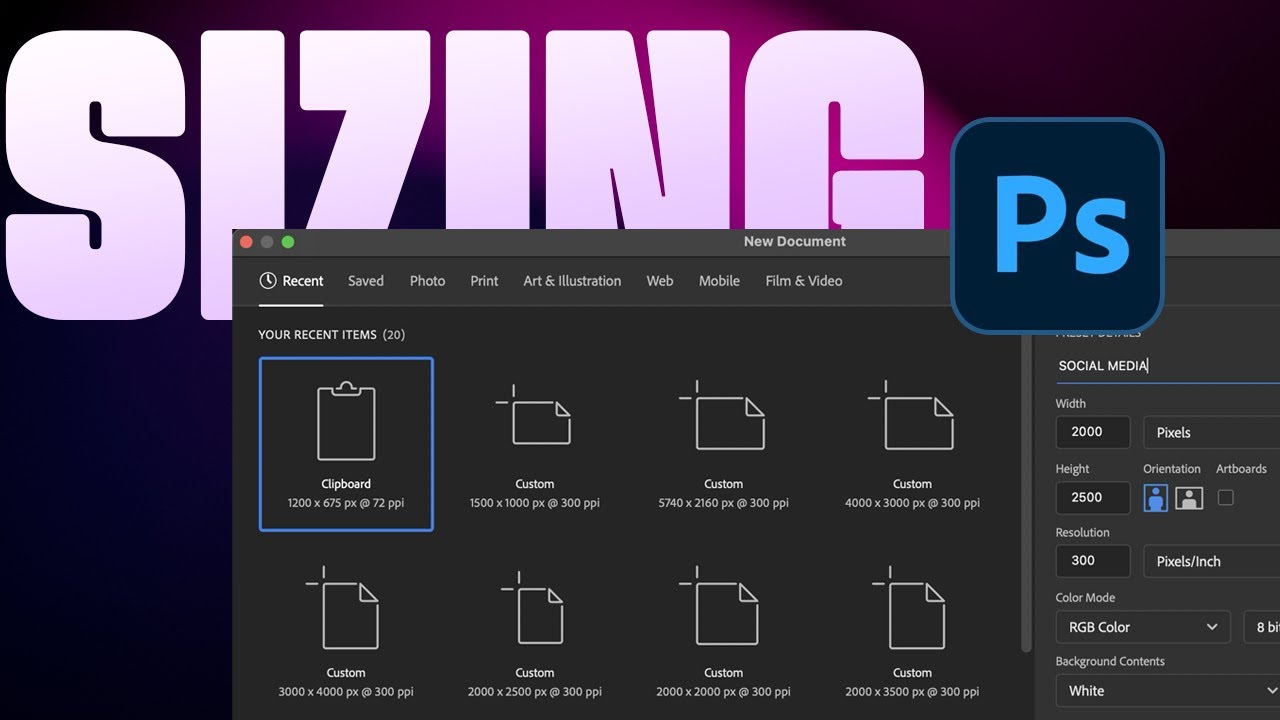The width and height of the screenshot is (1280, 720).
Task: Open the Print presets tab
Action: pos(484,281)
